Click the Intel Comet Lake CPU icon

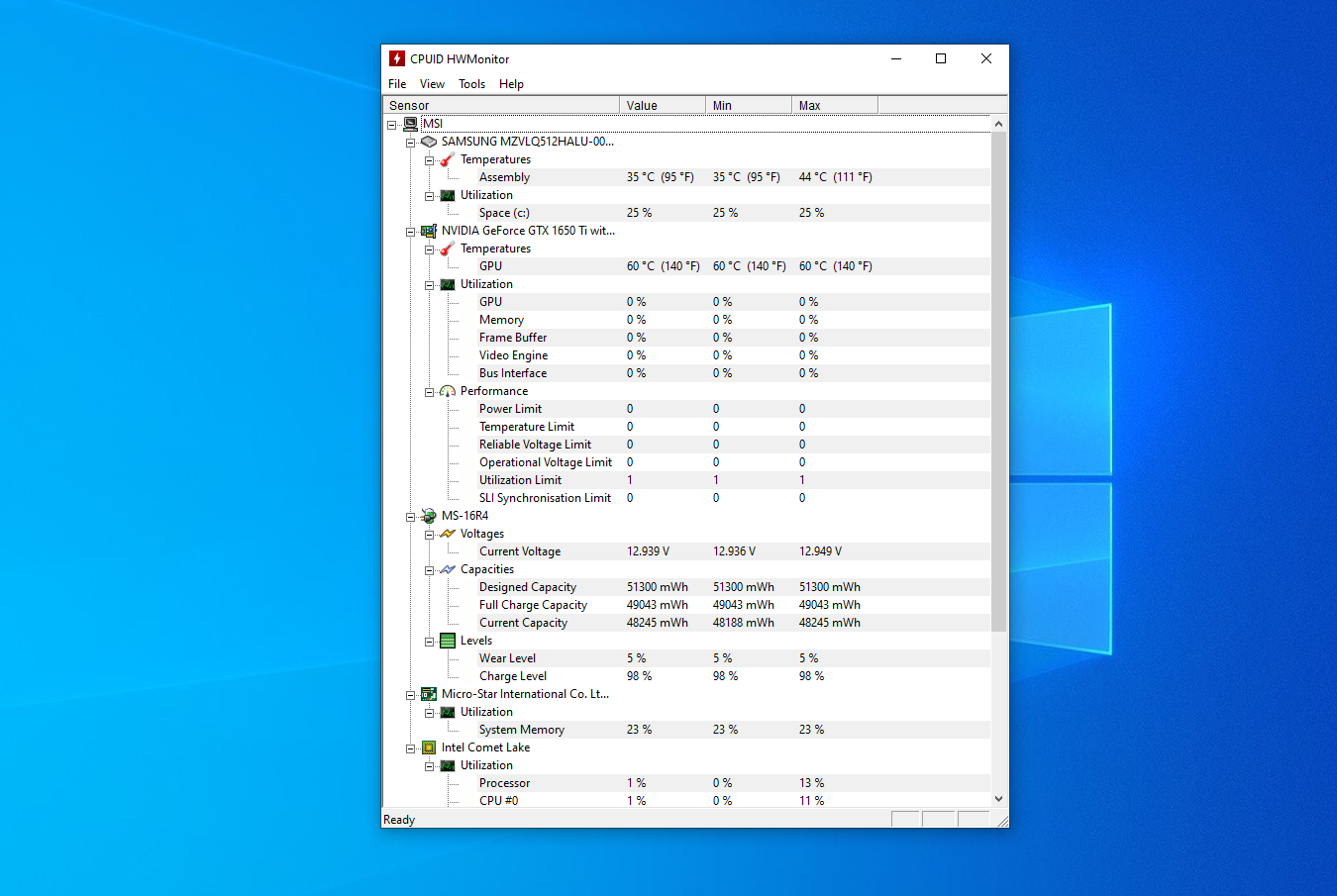coord(429,747)
